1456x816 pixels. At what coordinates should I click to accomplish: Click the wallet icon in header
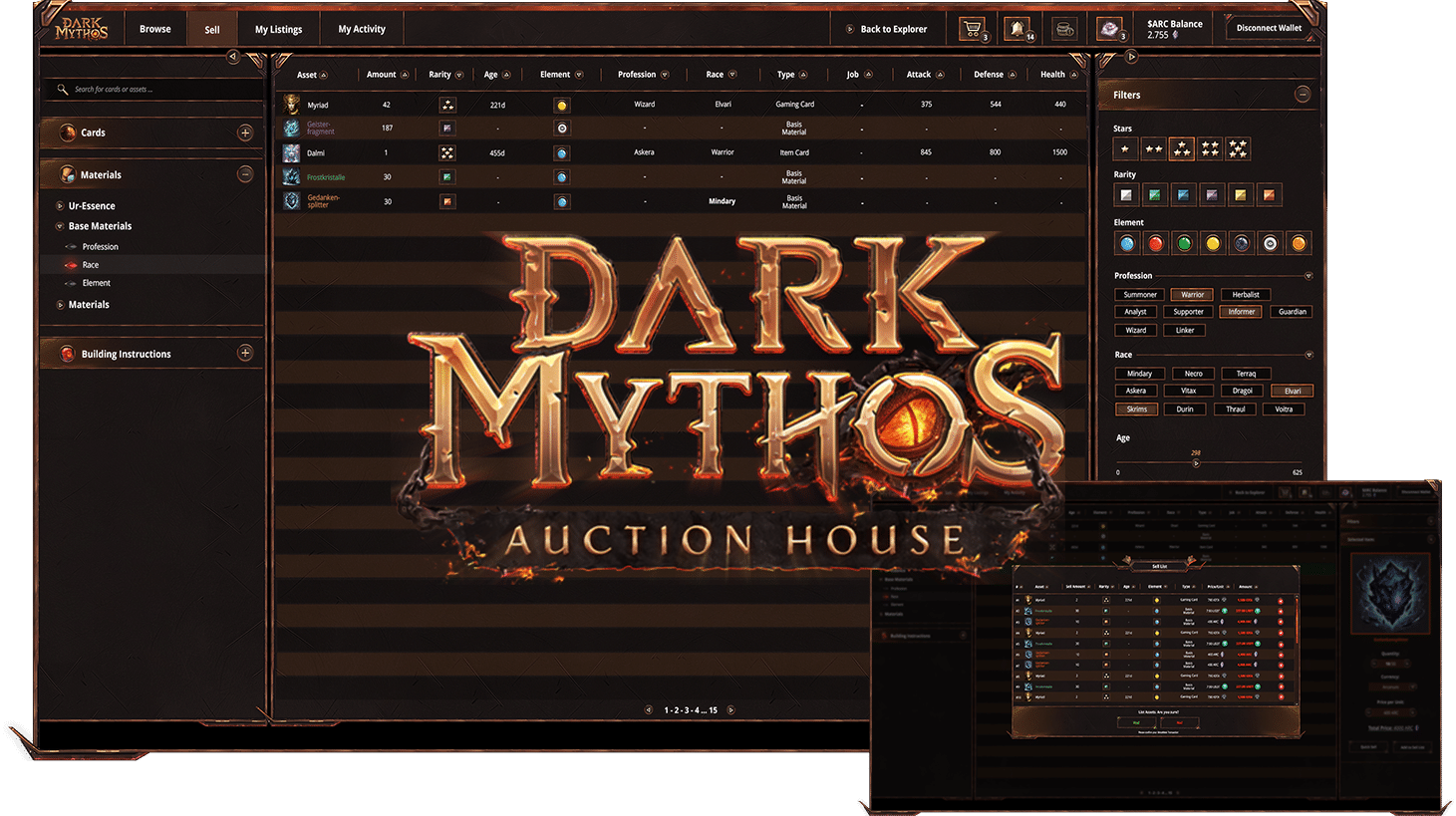1064,29
